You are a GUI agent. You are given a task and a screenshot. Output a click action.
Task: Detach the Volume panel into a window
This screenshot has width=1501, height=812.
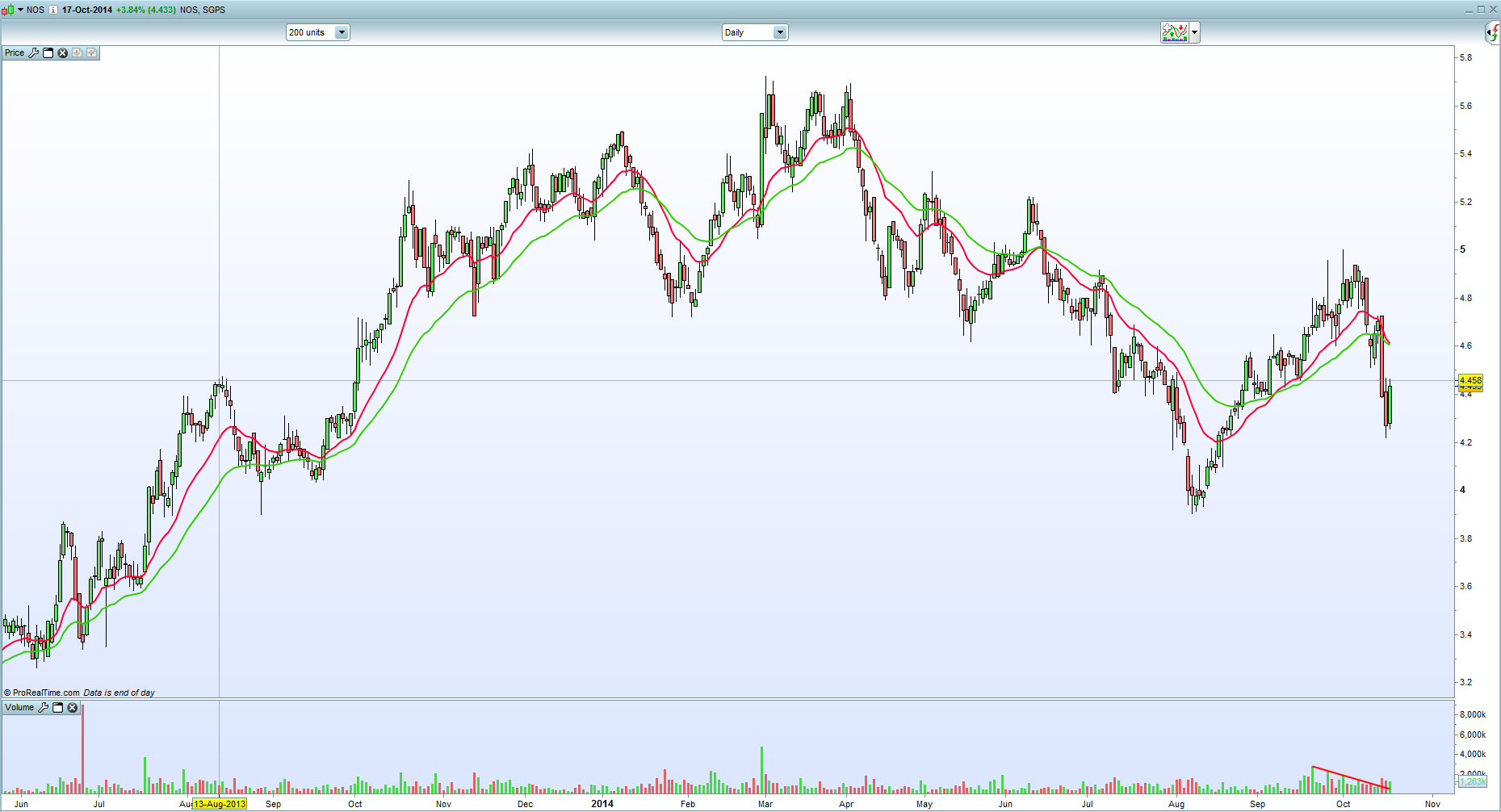pos(58,707)
